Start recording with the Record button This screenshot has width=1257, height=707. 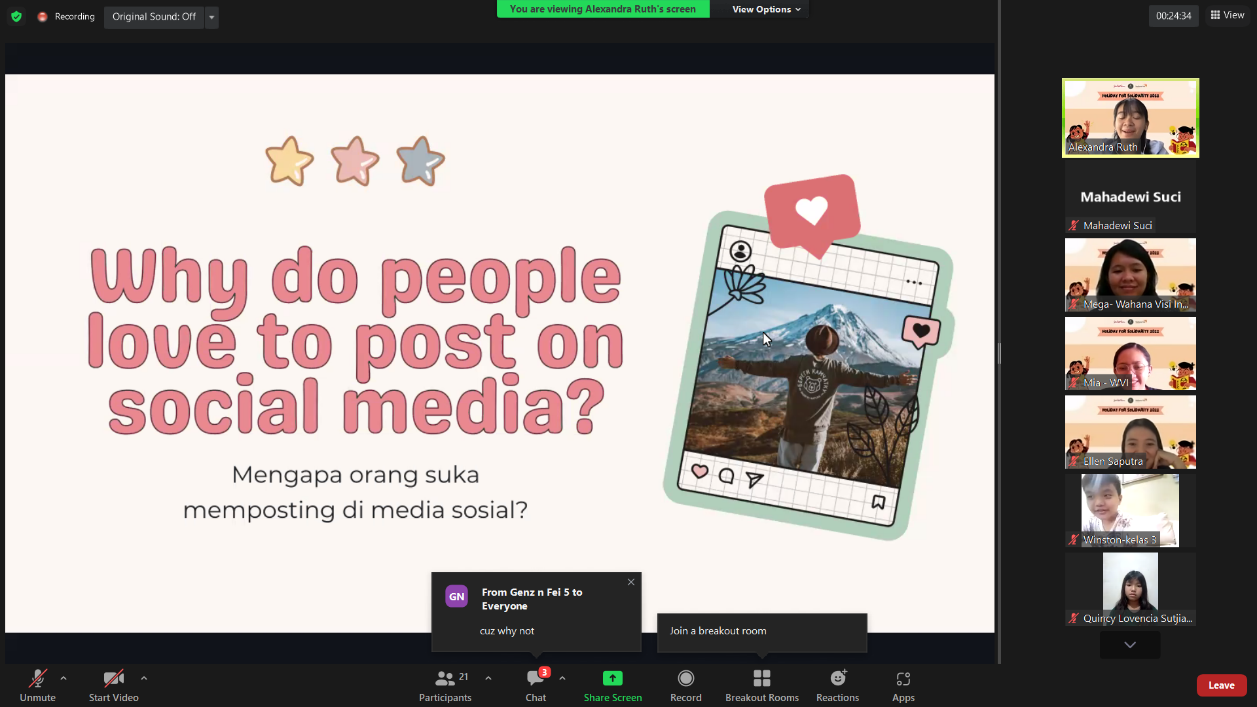[685, 685]
